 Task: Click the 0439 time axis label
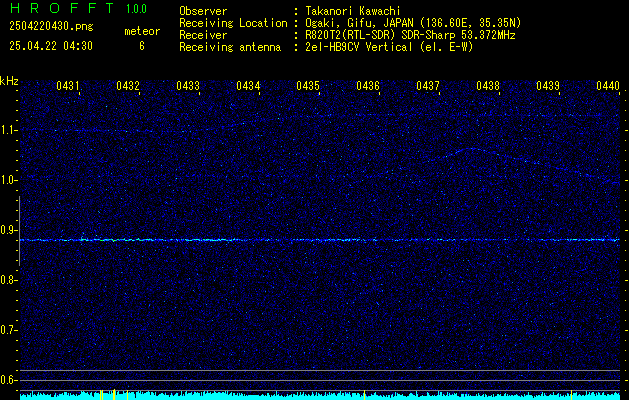point(548,85)
